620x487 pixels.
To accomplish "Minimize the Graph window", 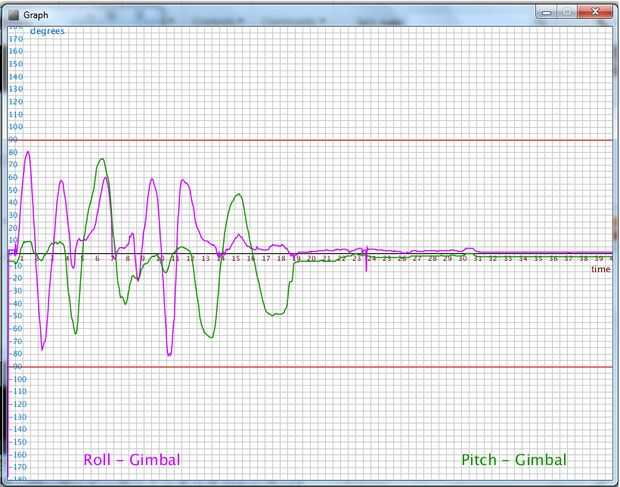I will click(546, 12).
